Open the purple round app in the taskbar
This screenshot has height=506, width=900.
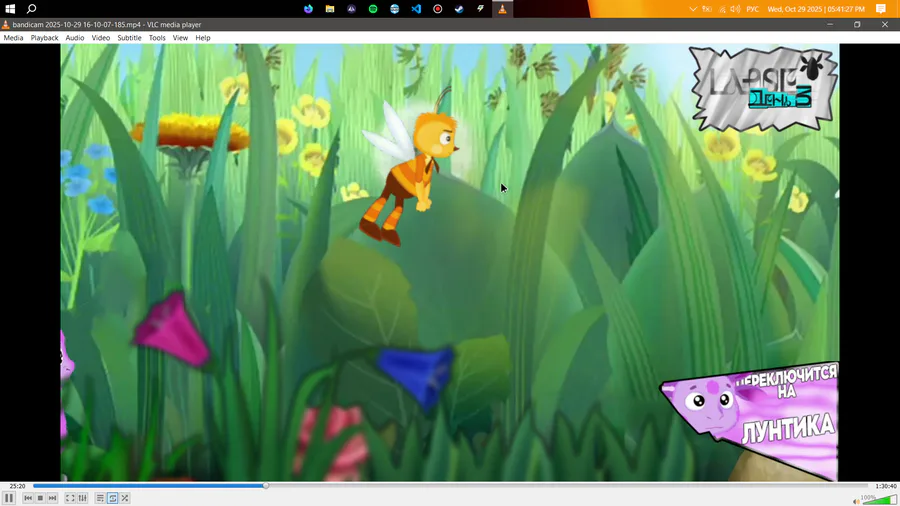[351, 9]
